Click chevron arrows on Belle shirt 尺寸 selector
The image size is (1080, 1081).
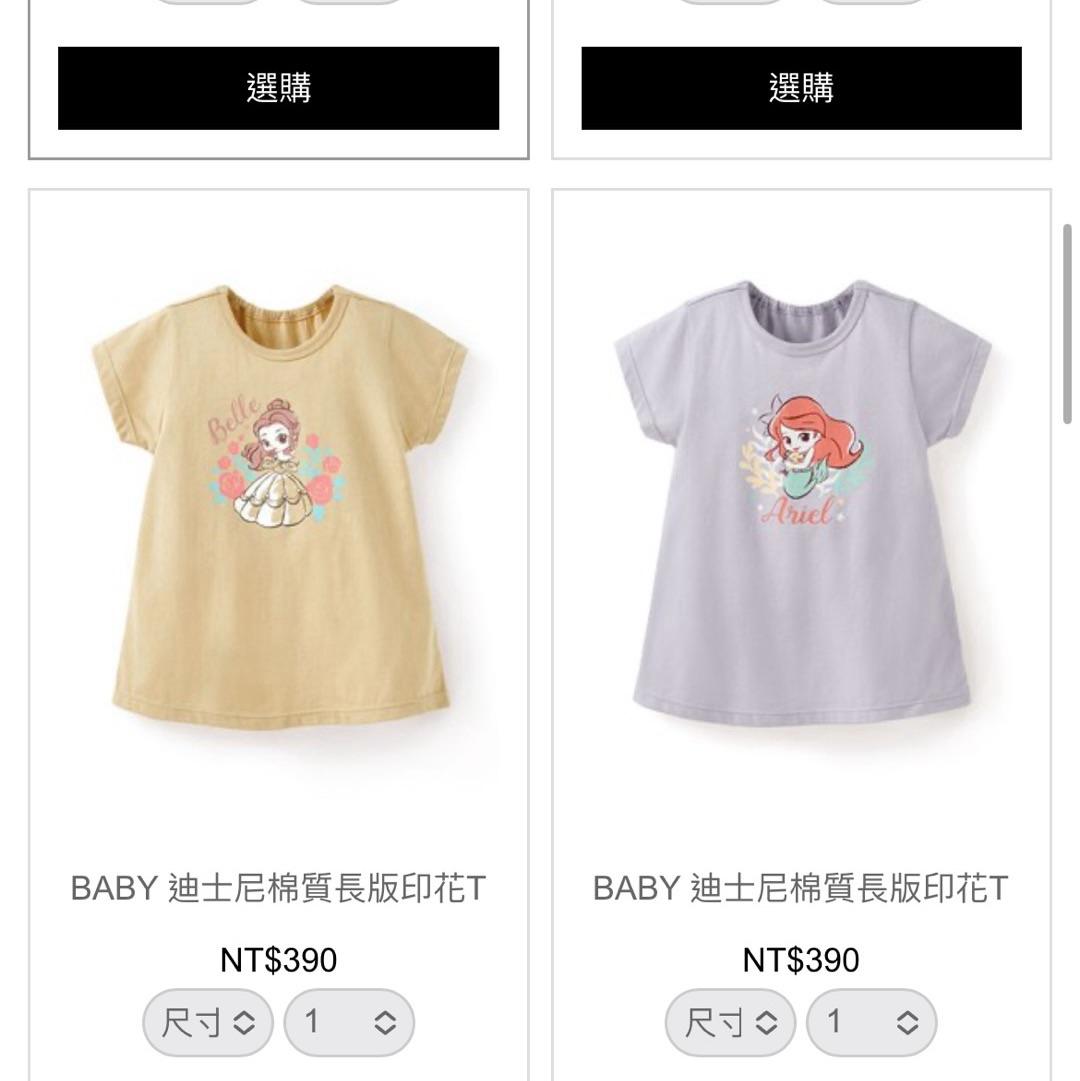click(x=245, y=1022)
